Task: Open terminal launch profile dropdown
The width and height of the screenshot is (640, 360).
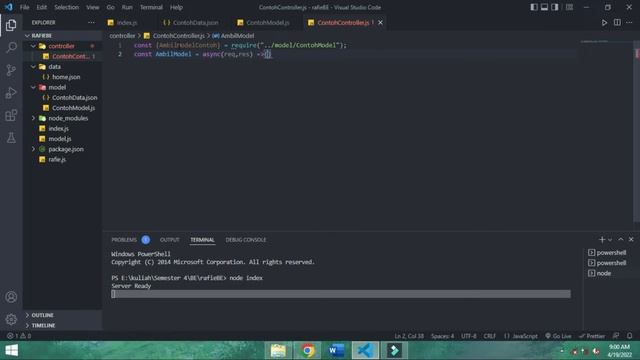Action: 610,240
